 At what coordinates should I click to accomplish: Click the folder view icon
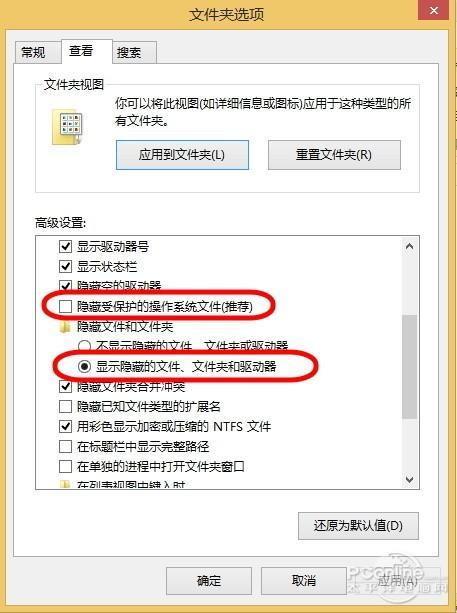coord(67,127)
